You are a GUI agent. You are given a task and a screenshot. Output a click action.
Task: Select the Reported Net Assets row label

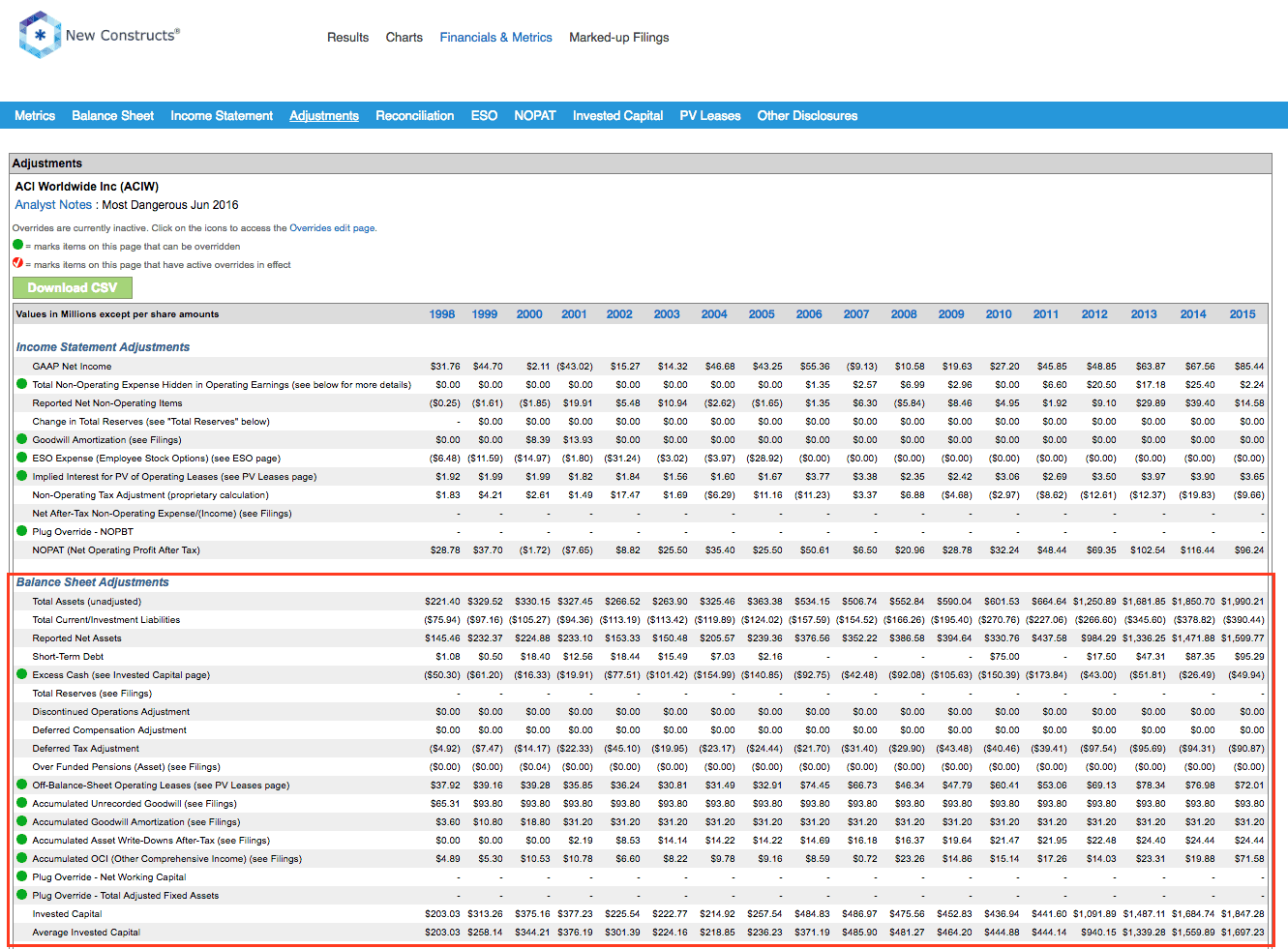[x=76, y=638]
